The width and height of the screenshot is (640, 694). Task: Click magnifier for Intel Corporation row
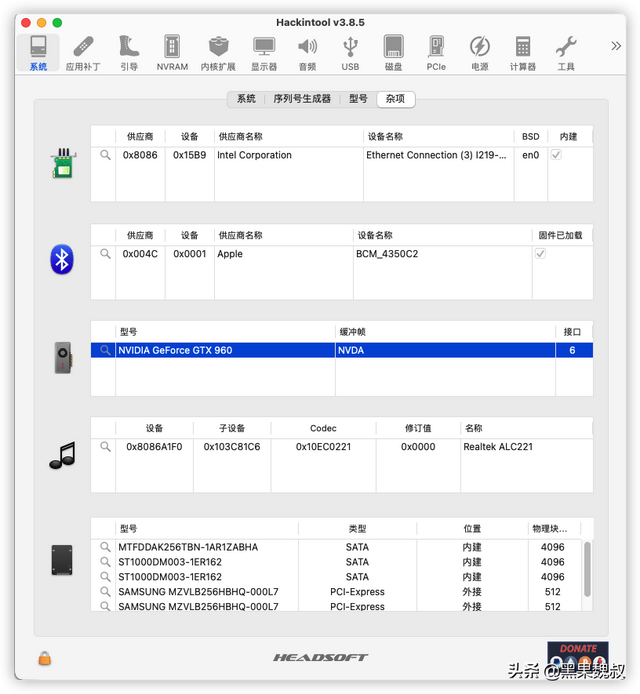pyautogui.click(x=105, y=155)
